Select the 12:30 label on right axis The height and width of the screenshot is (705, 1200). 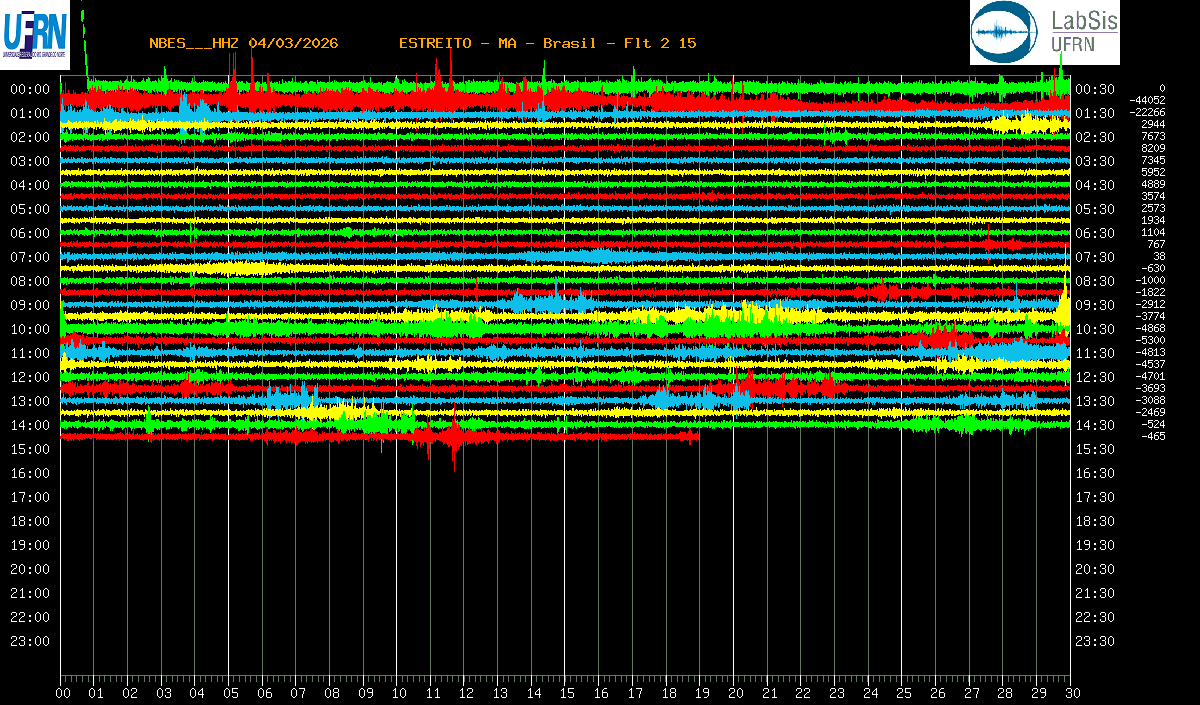coord(1095,377)
